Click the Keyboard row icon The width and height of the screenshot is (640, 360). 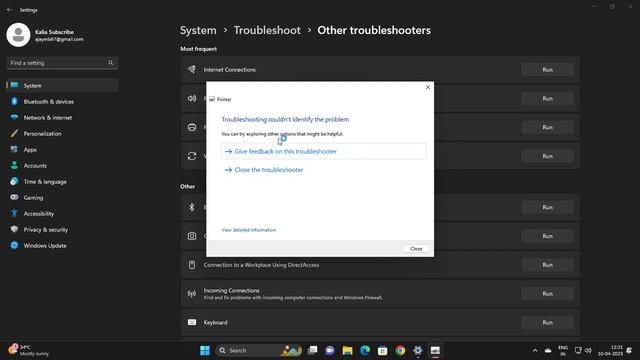192,322
